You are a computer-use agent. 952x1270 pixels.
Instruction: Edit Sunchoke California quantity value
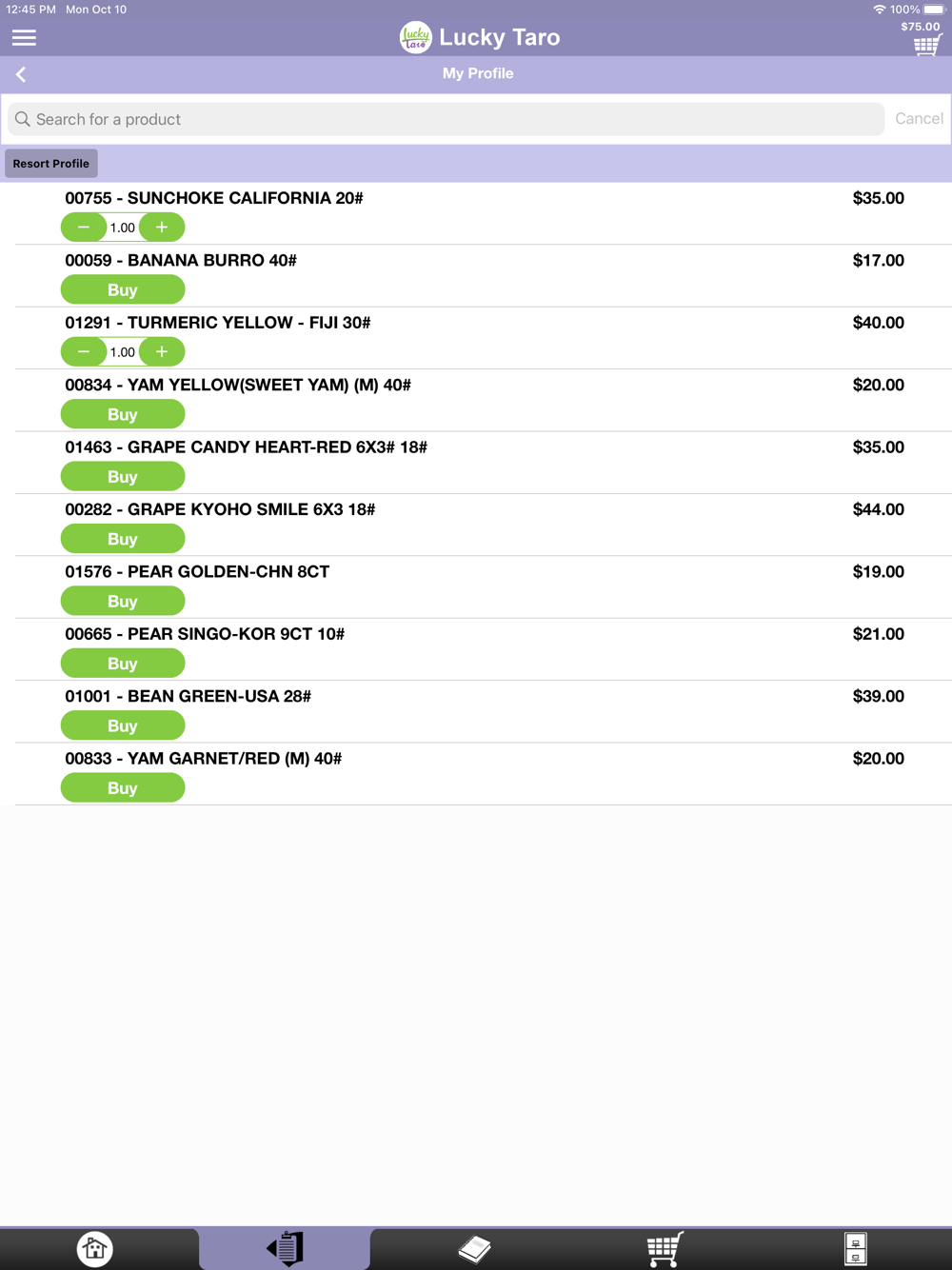coord(123,228)
